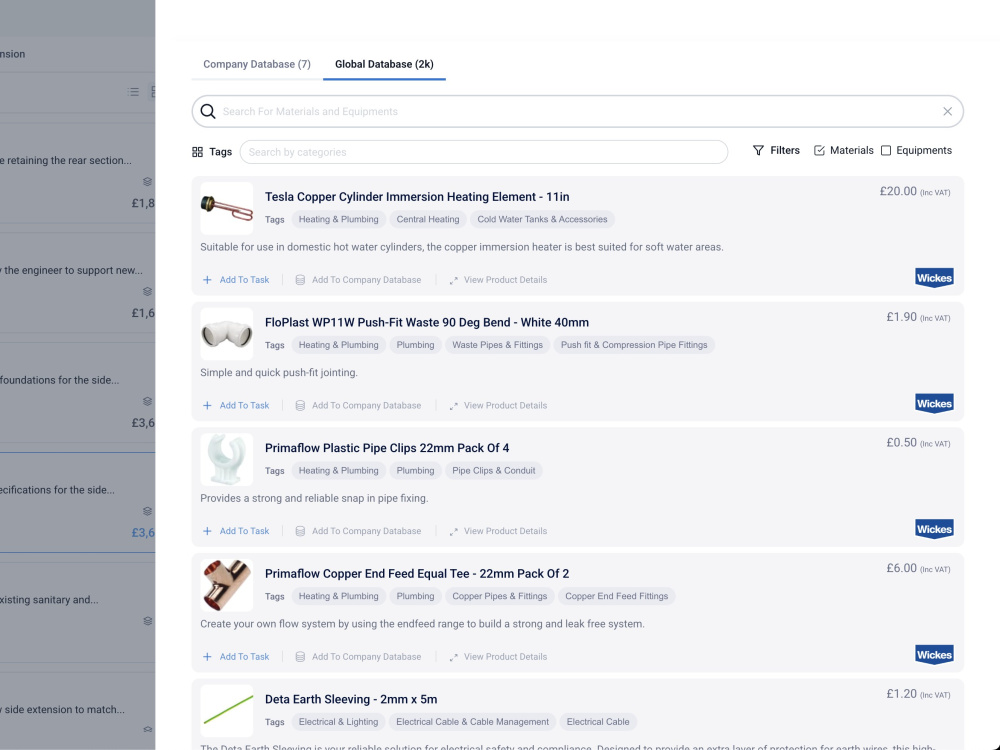Open Tesla Copper Cylinder Immersion Heating Element title
Screen dimensions: 1000x750
pos(417,197)
